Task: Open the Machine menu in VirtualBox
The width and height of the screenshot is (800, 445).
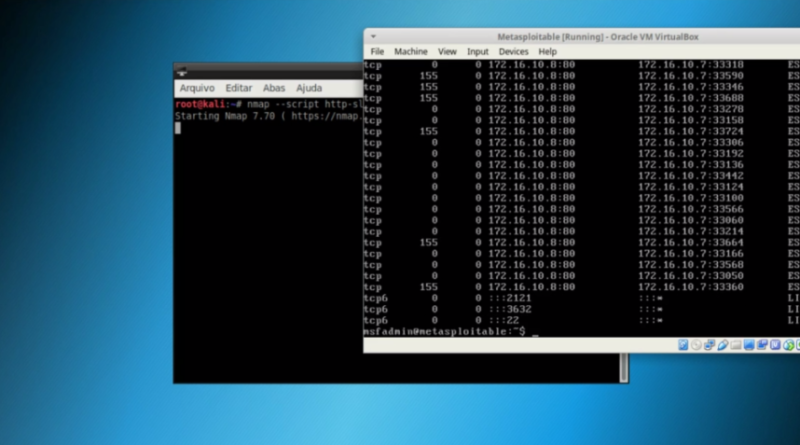Action: point(411,52)
